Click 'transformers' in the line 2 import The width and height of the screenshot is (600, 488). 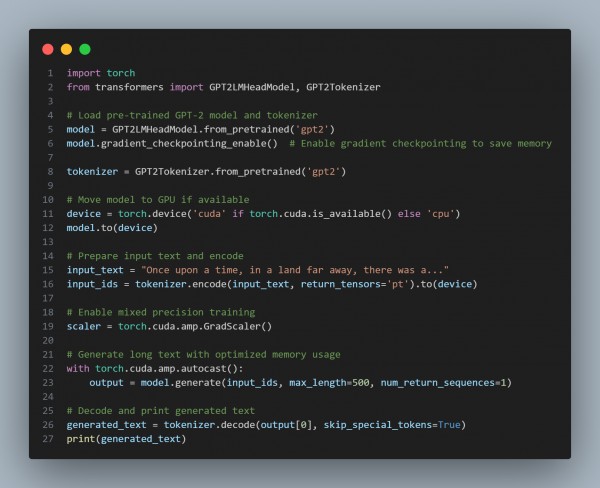pos(129,87)
